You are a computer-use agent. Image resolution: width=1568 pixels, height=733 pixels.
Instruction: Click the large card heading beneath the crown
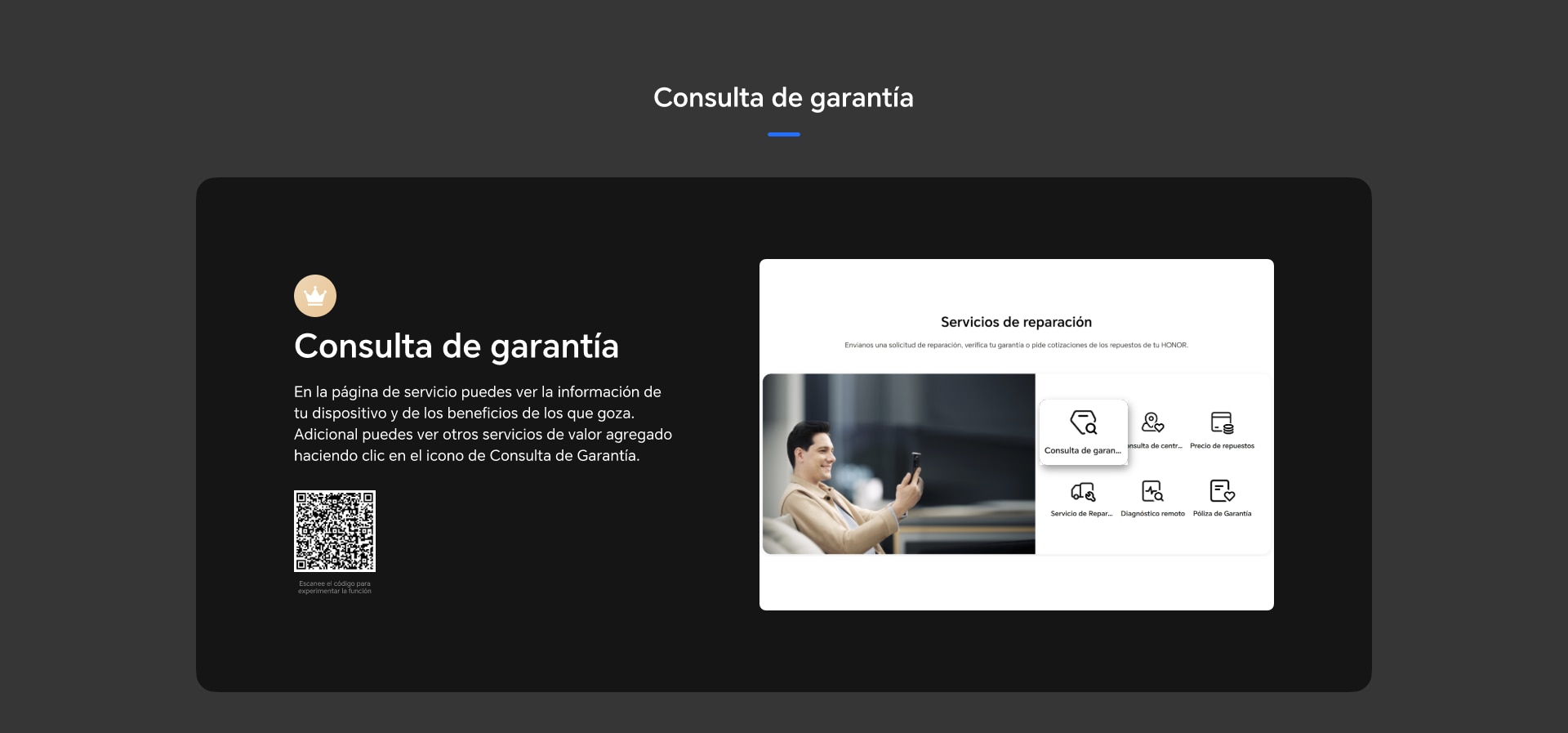[x=456, y=346]
